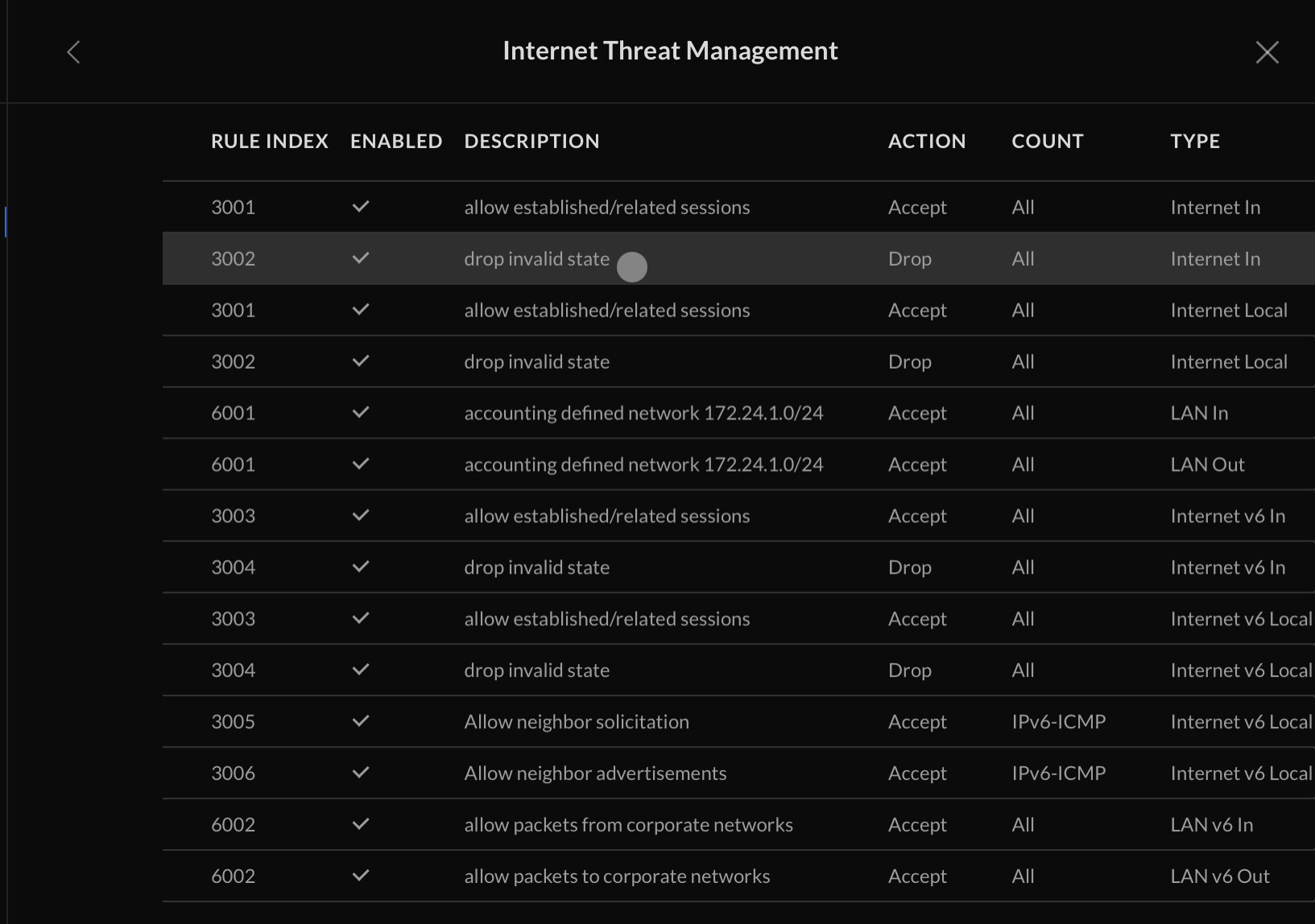
Task: Toggle enabled check for 3002 Internet Local rule
Action: coord(361,361)
